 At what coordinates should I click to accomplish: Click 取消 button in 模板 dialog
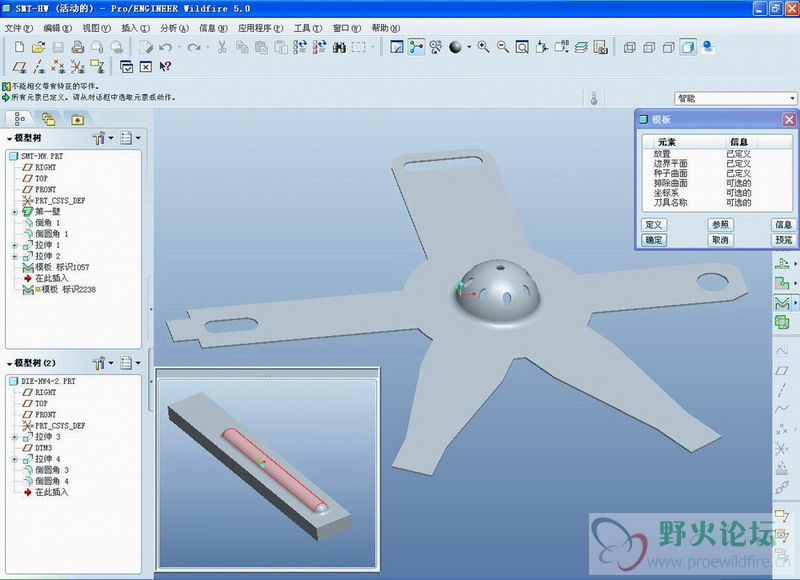pyautogui.click(x=720, y=240)
